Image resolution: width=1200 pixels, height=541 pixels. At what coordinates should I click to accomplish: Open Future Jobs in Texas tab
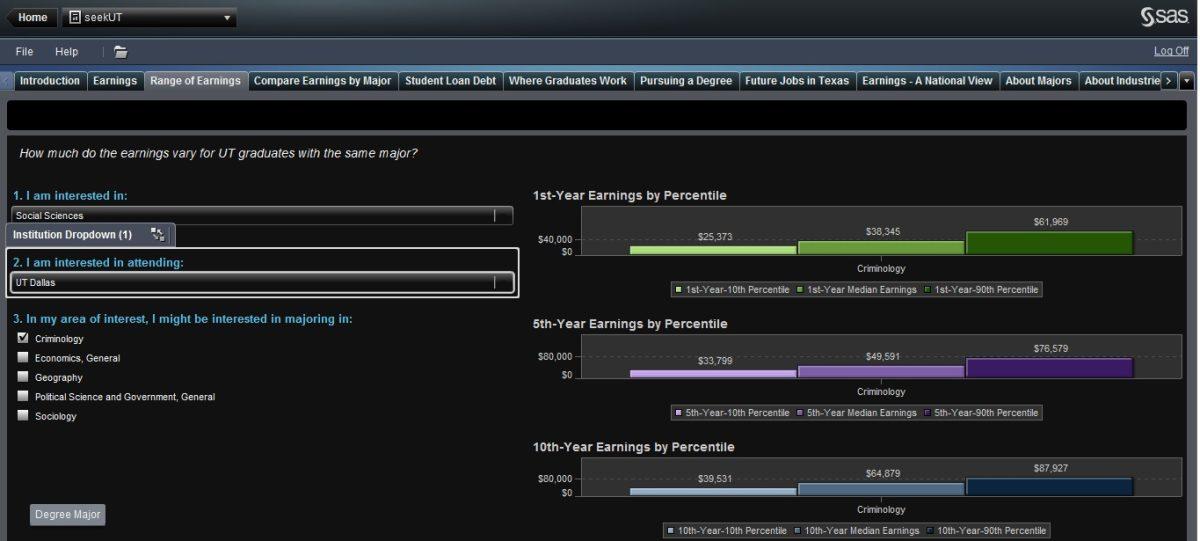point(797,81)
